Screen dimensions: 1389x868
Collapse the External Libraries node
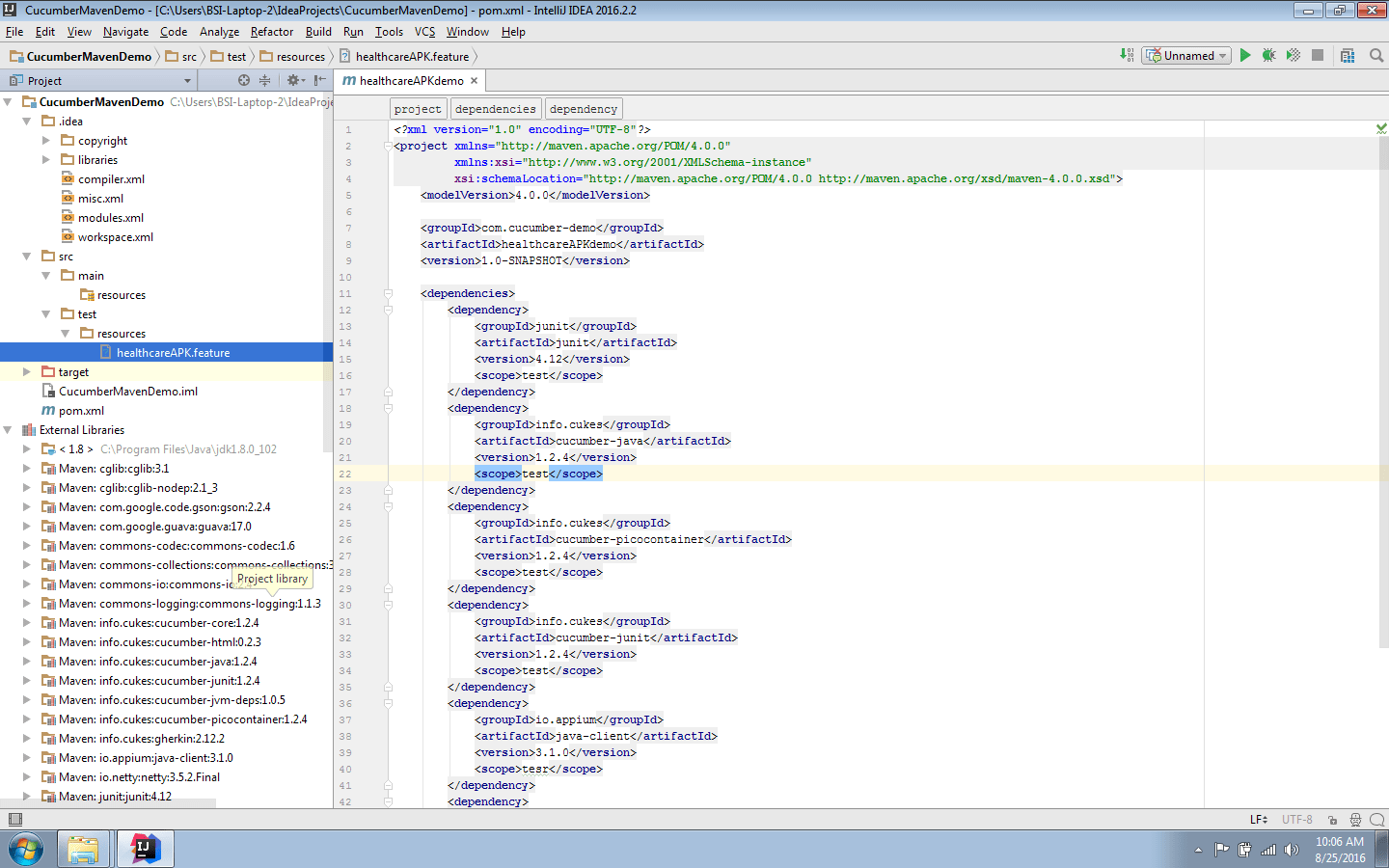click(x=8, y=429)
